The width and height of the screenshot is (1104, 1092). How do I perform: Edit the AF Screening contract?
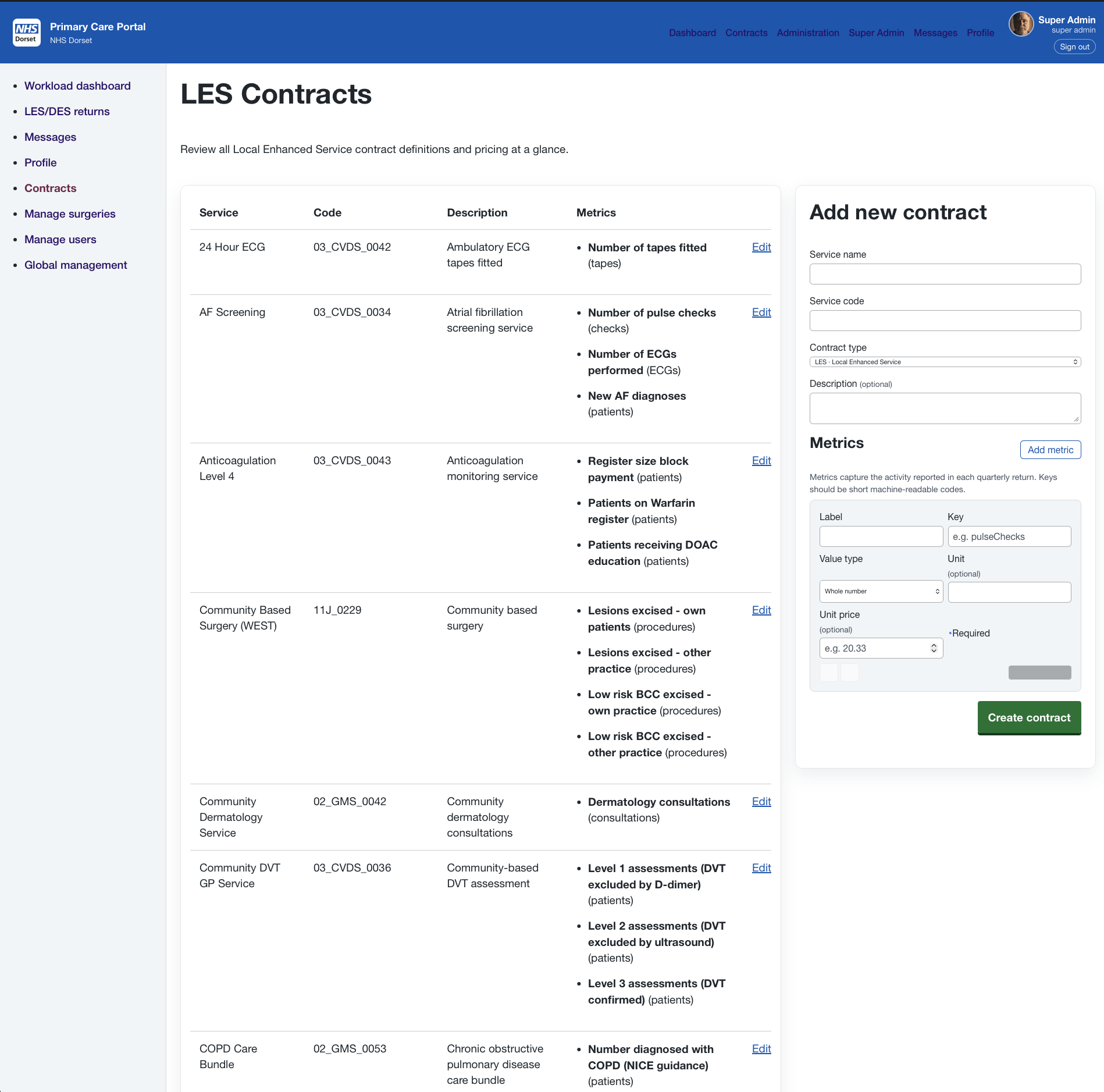pyautogui.click(x=761, y=312)
